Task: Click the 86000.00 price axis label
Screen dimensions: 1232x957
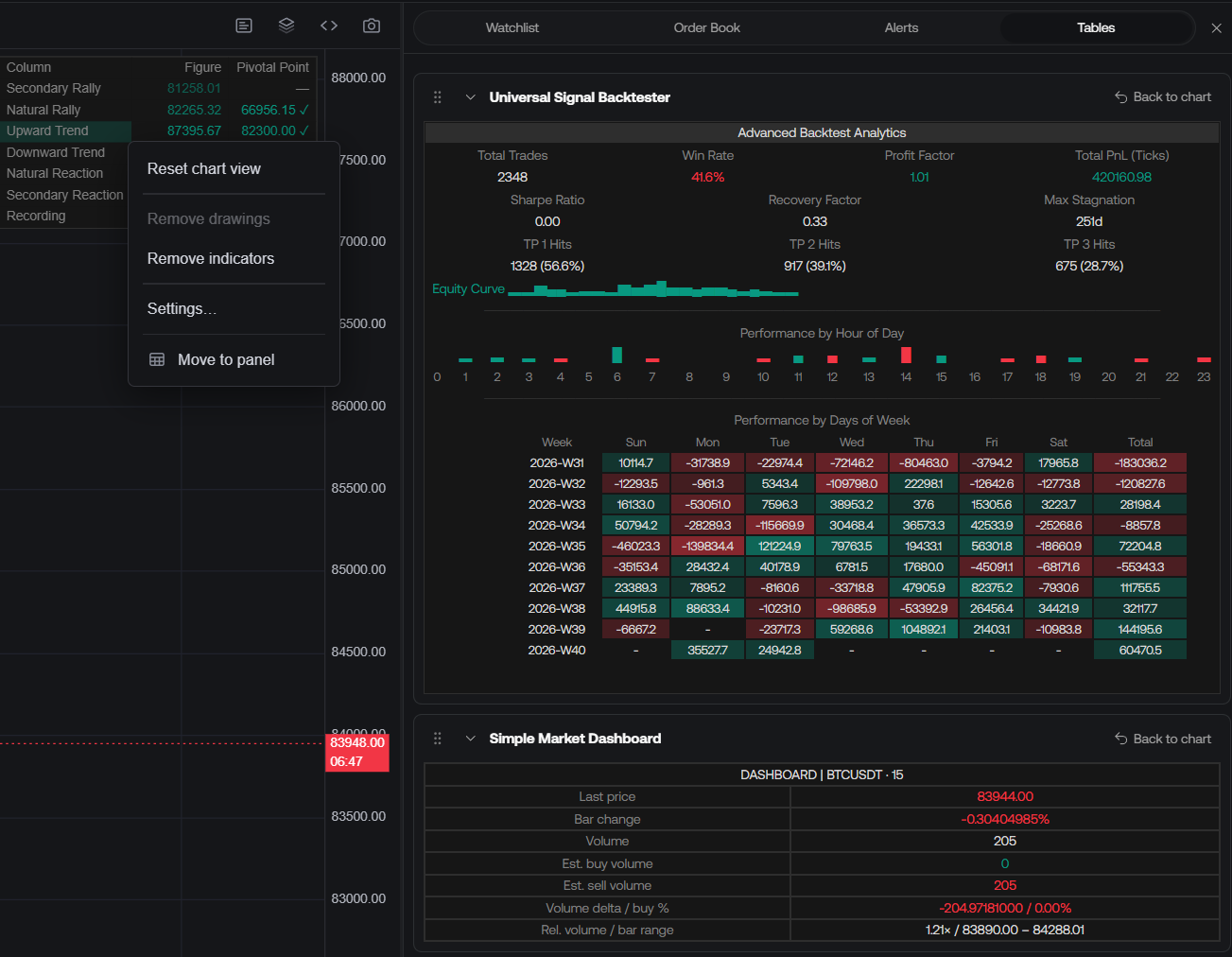Action: click(x=358, y=407)
